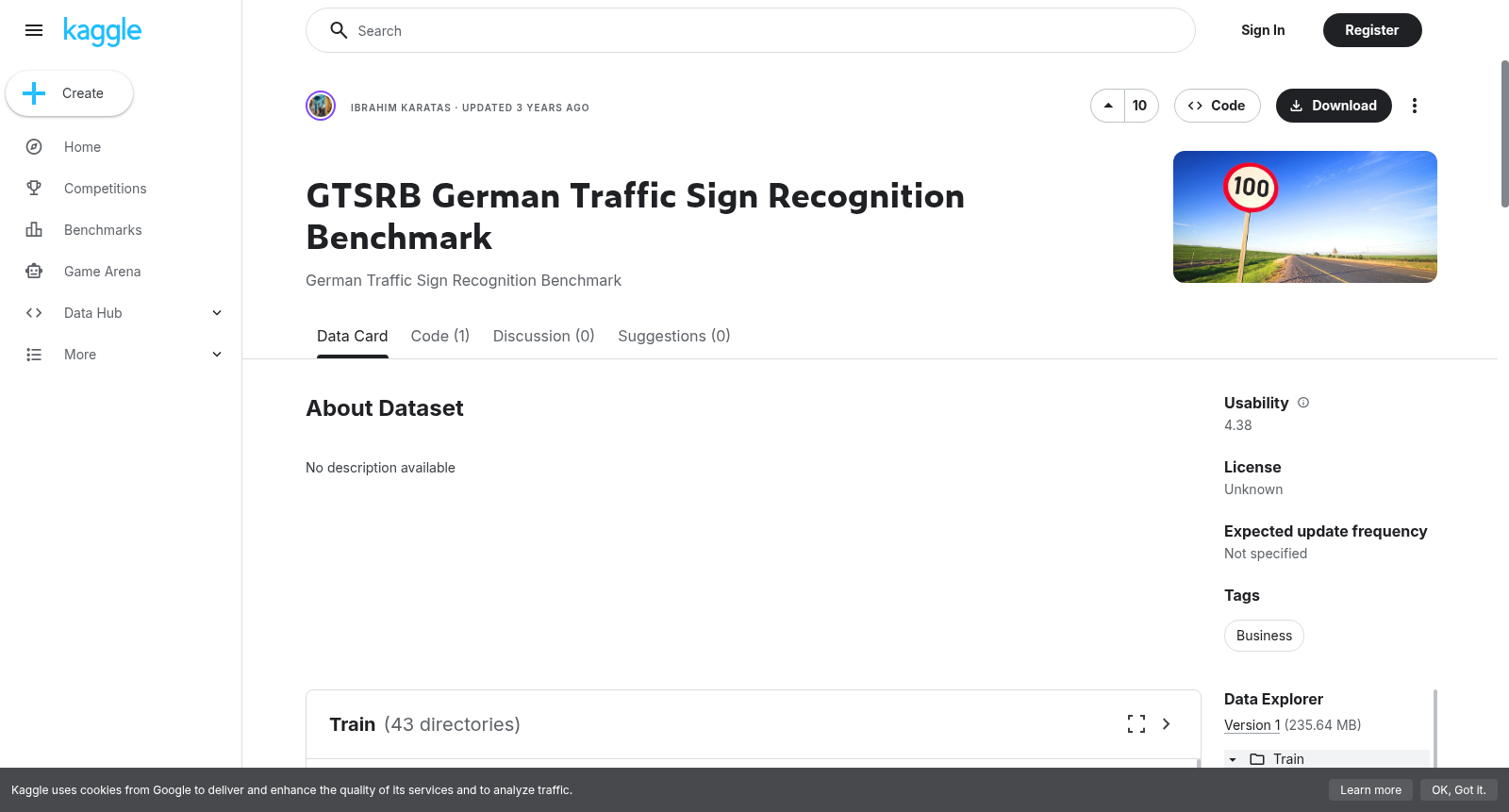The height and width of the screenshot is (812, 1509).
Task: Click the Game Arena robot icon
Action: pos(34,272)
